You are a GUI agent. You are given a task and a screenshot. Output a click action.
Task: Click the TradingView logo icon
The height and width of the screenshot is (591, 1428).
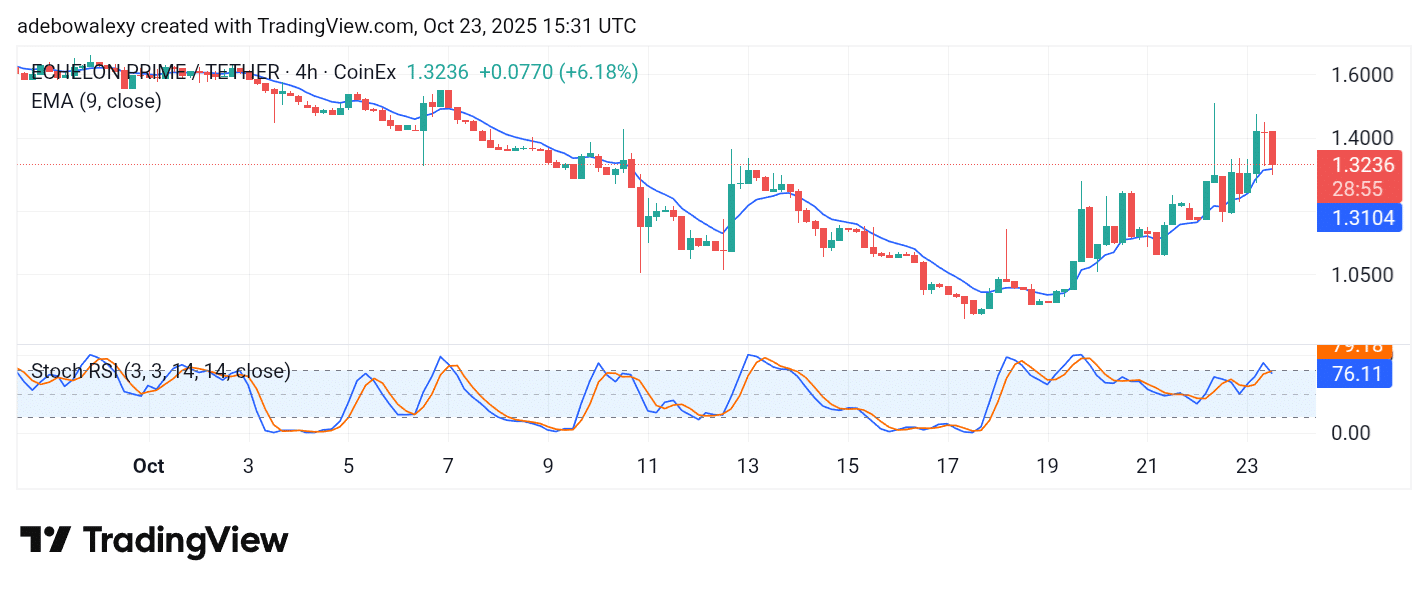point(45,540)
